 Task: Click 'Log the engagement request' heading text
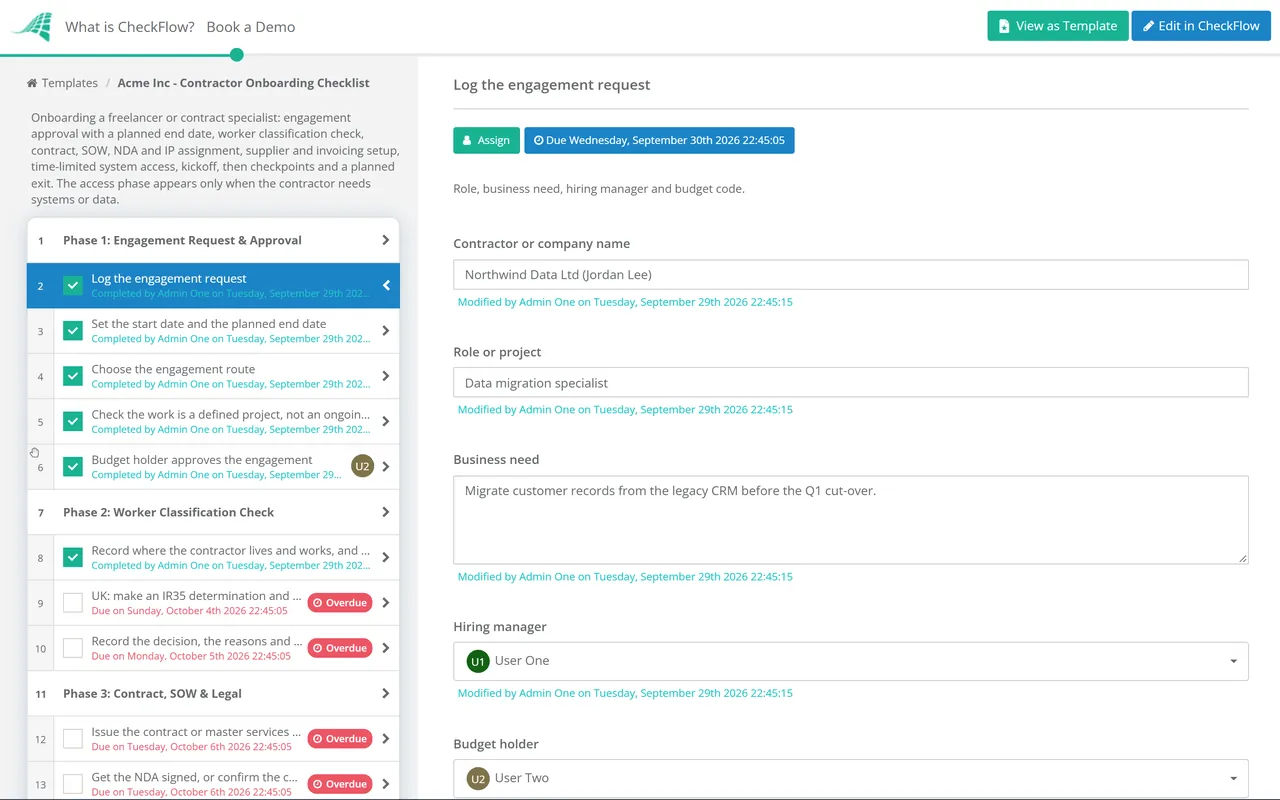552,85
